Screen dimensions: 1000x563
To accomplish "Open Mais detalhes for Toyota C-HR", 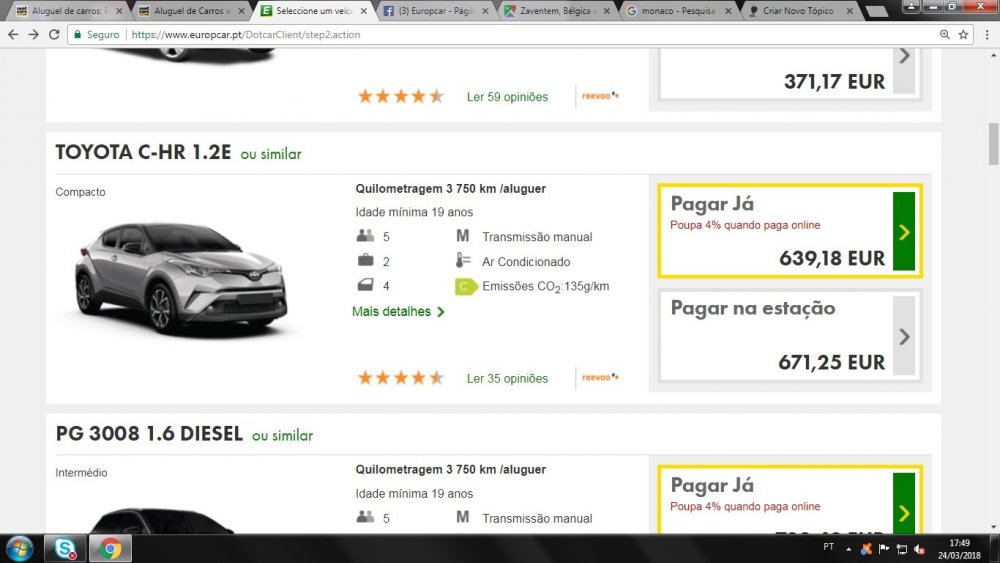I will (398, 312).
